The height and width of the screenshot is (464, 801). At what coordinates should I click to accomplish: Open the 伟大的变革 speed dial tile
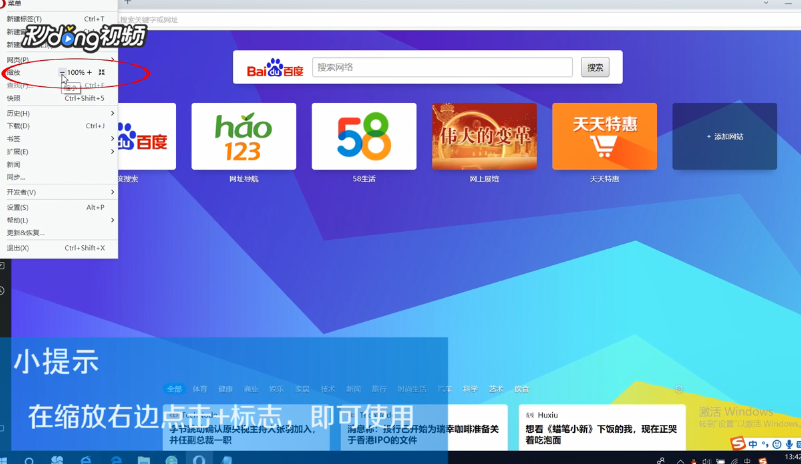[484, 136]
